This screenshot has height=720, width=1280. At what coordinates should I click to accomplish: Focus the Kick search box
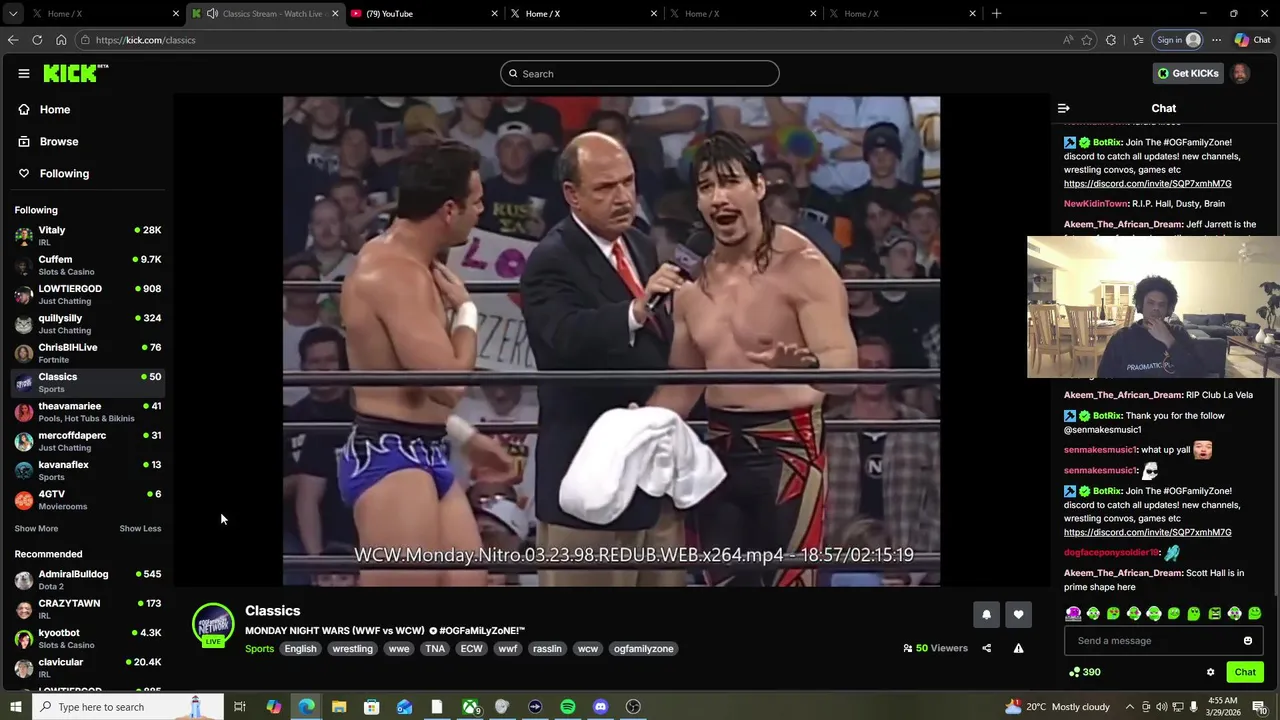tap(640, 73)
